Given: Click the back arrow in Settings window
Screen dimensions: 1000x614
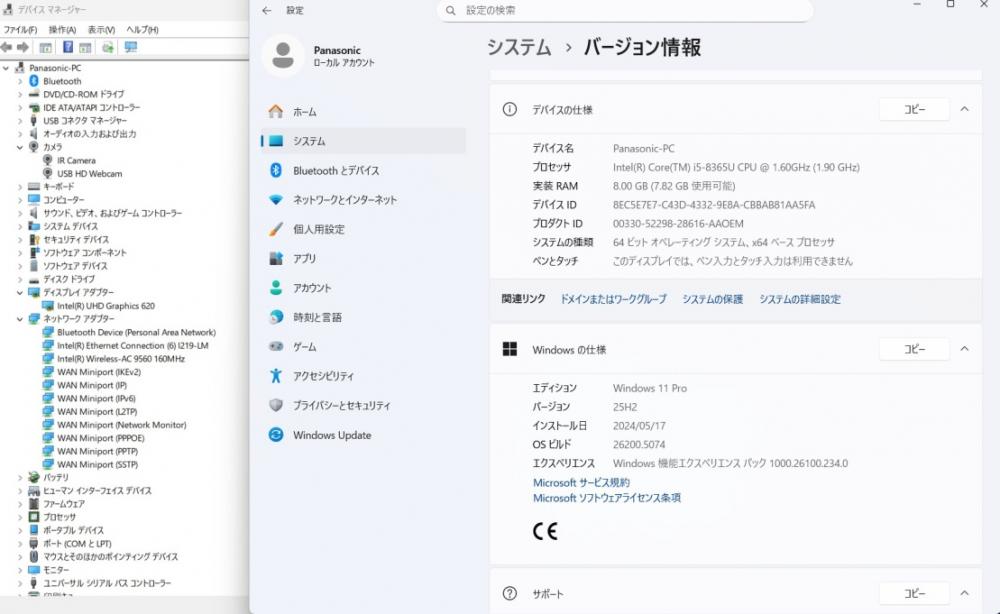Looking at the screenshot, I should pyautogui.click(x=267, y=10).
